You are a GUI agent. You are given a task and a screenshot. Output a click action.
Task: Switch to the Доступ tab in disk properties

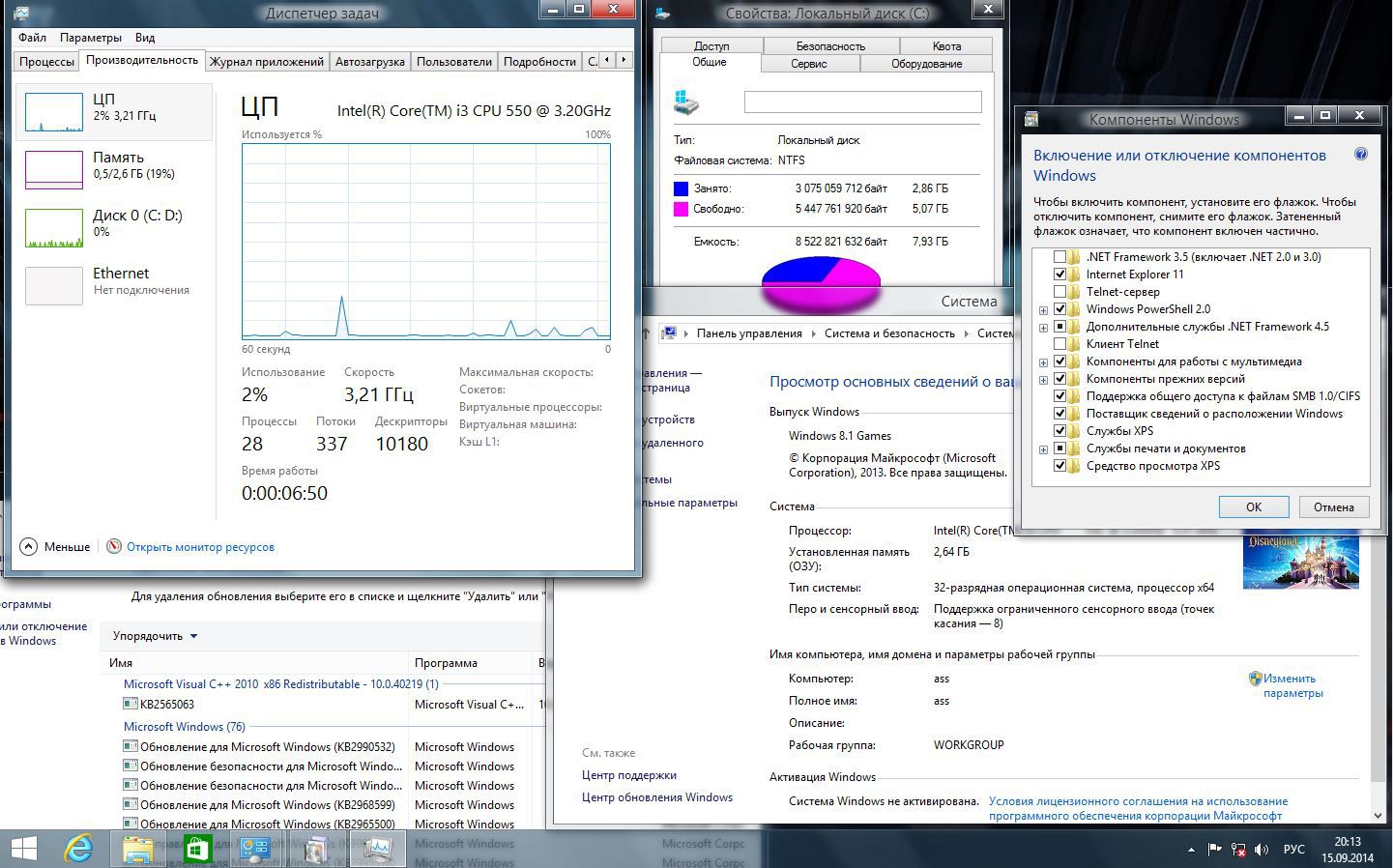click(711, 45)
